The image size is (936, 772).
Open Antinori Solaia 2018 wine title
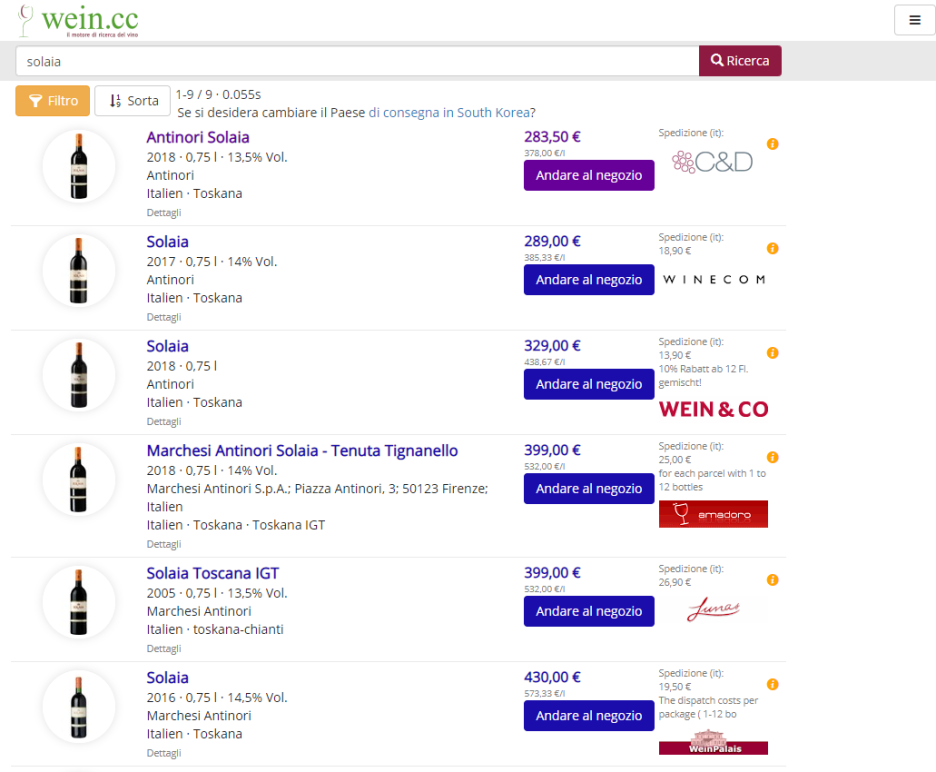pyautogui.click(x=198, y=137)
